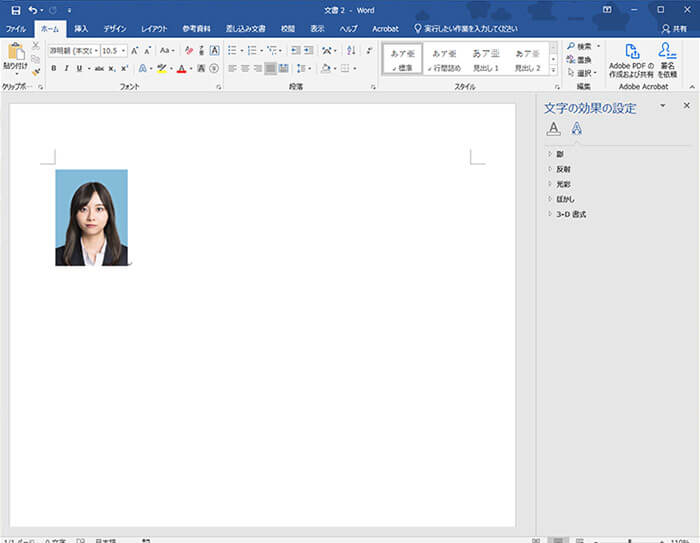700x543 pixels.
Task: Select the portrait photo in the document
Action: (92, 217)
